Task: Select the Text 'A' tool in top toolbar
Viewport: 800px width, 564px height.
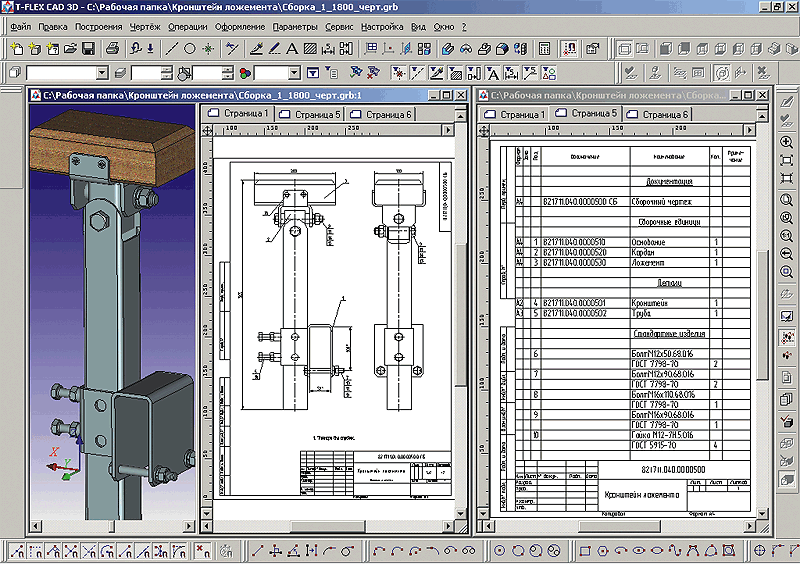Action: [292, 49]
